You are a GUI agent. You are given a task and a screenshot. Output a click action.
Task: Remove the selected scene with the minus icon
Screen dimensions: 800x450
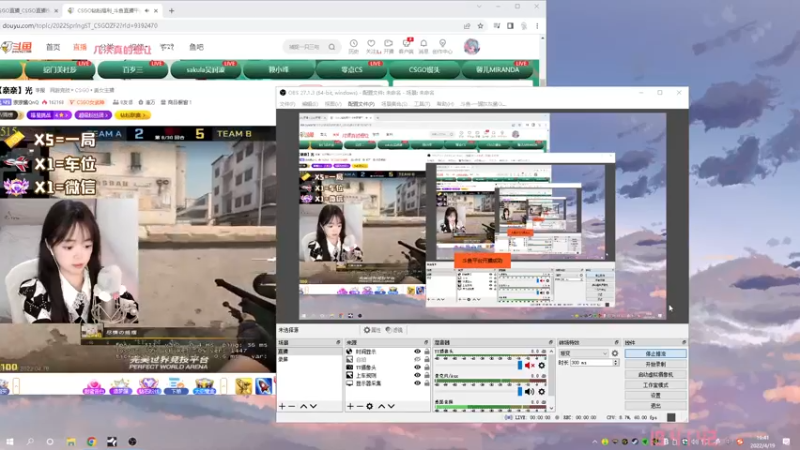point(292,406)
